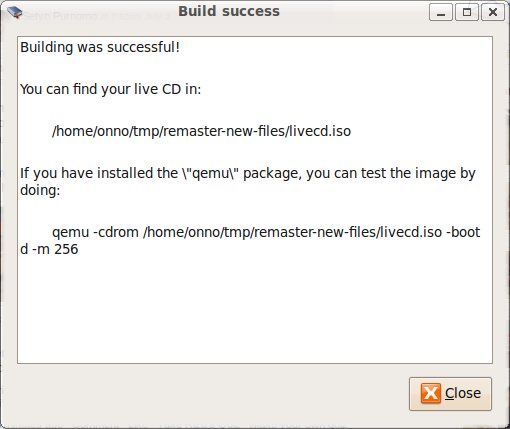Click the orange X icon beside Close
This screenshot has height=429, width=510.
point(431,393)
